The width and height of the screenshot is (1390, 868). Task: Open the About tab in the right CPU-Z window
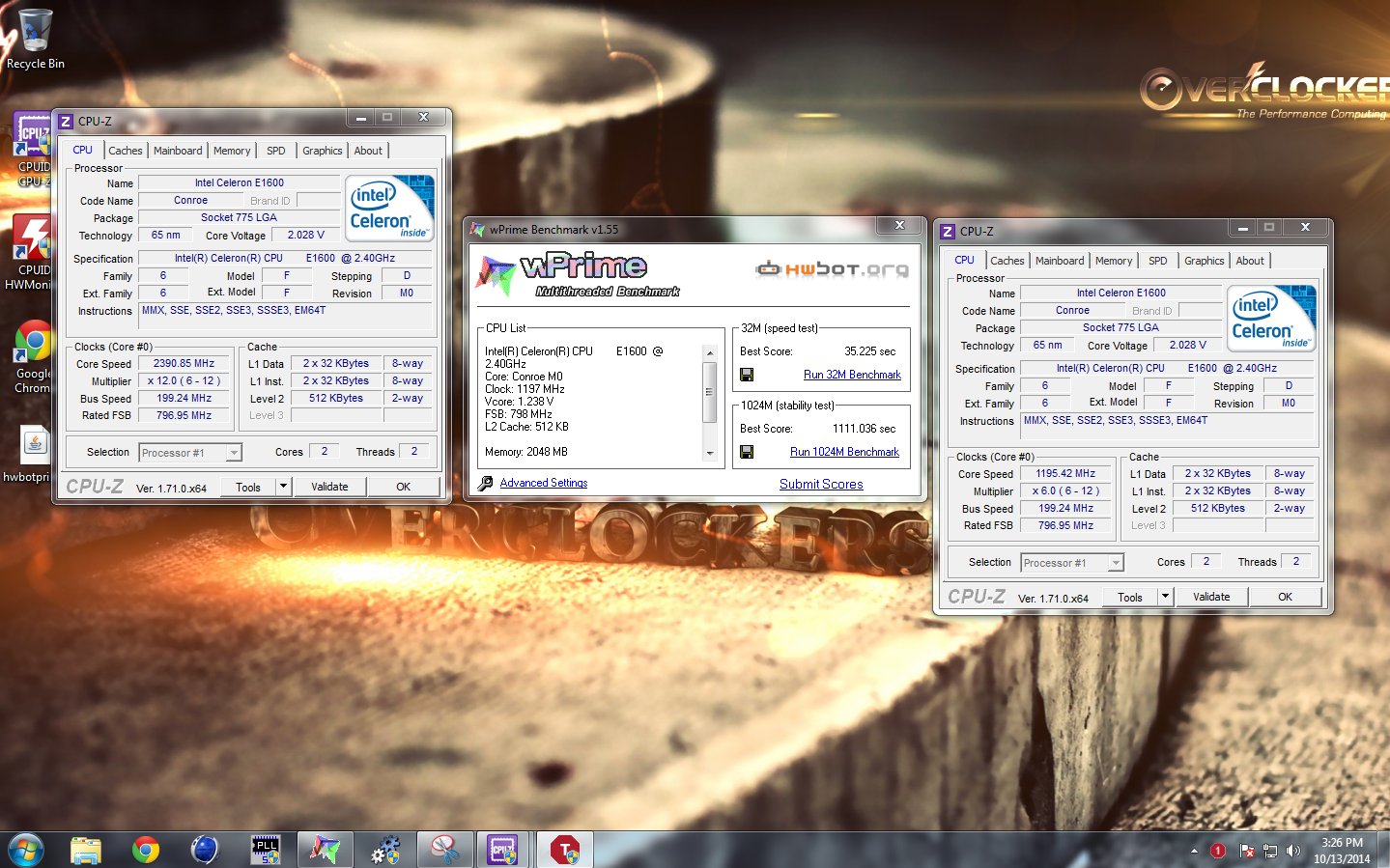click(1250, 261)
